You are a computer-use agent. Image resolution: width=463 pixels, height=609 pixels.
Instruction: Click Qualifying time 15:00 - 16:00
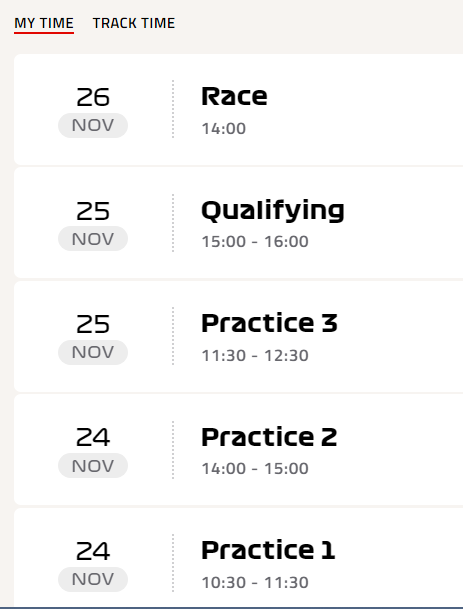coord(255,242)
